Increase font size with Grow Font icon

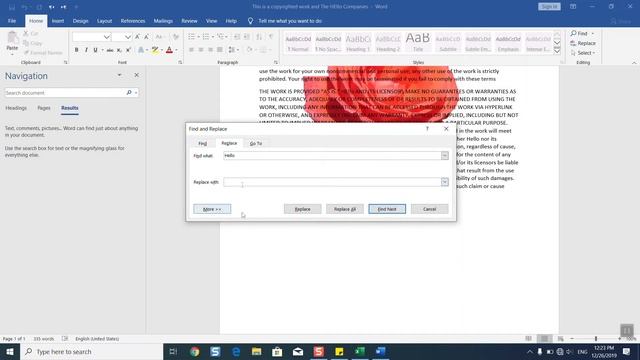coord(138,37)
